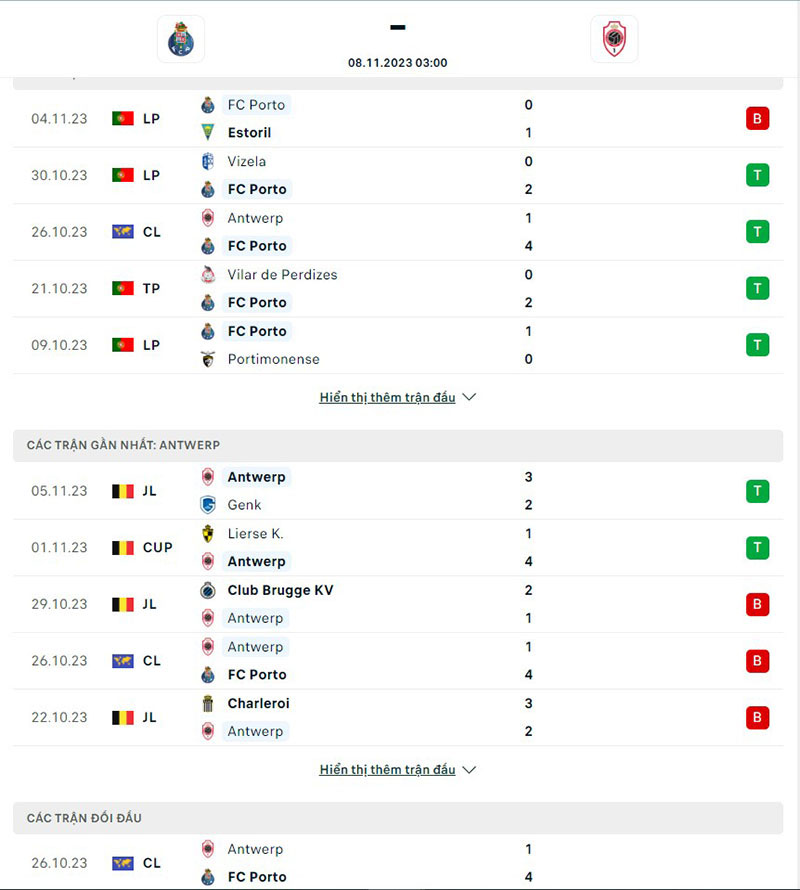The width and height of the screenshot is (800, 890).
Task: Open the Lierse K. team page link
Action: (258, 533)
